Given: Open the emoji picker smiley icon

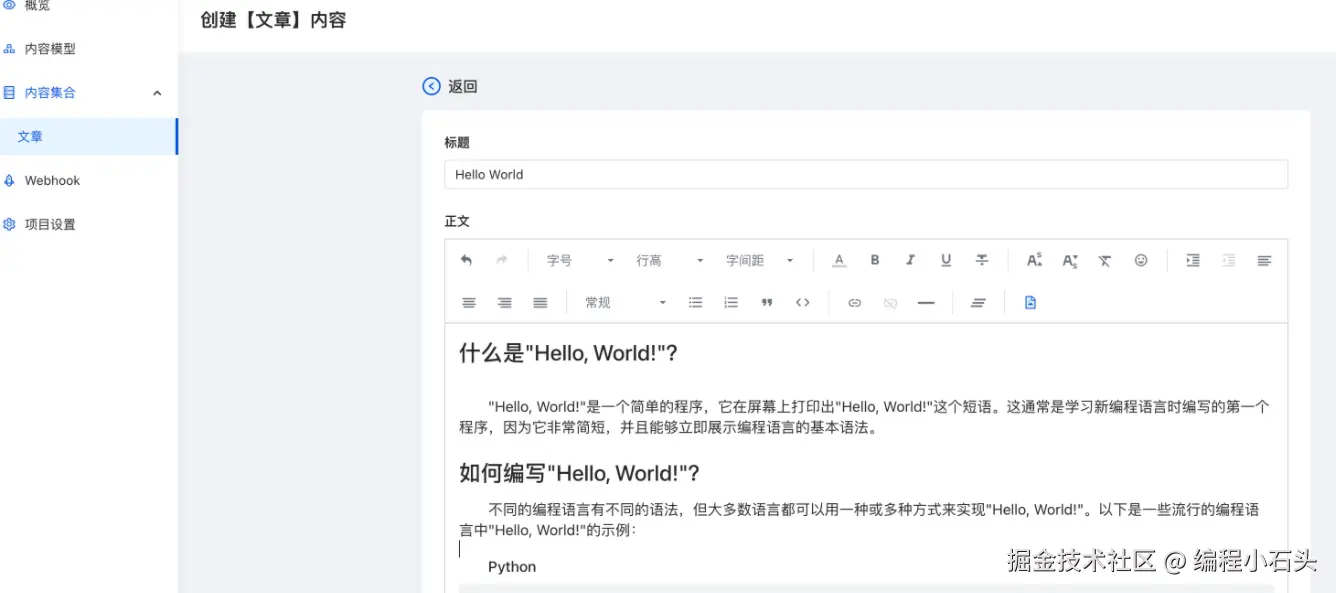Looking at the screenshot, I should 1141,260.
